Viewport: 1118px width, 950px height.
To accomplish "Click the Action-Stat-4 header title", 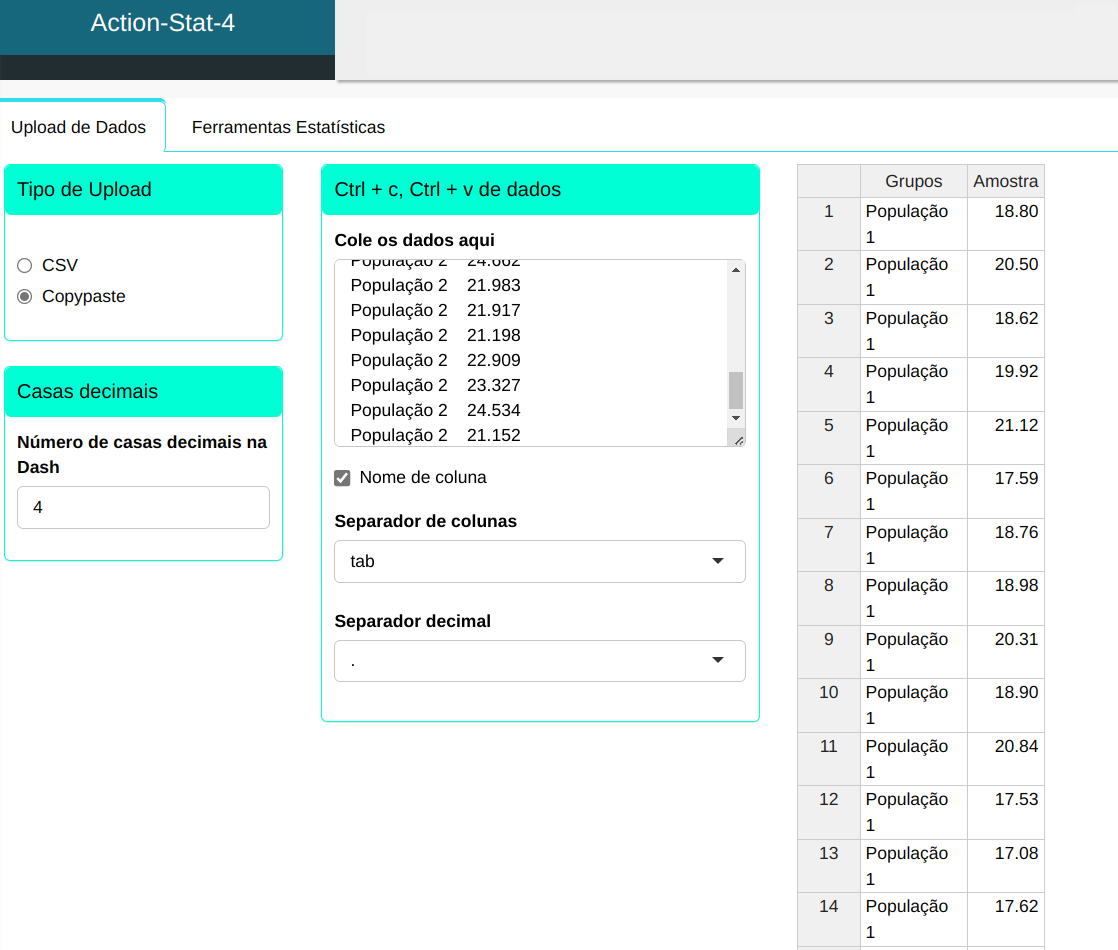I will (163, 23).
